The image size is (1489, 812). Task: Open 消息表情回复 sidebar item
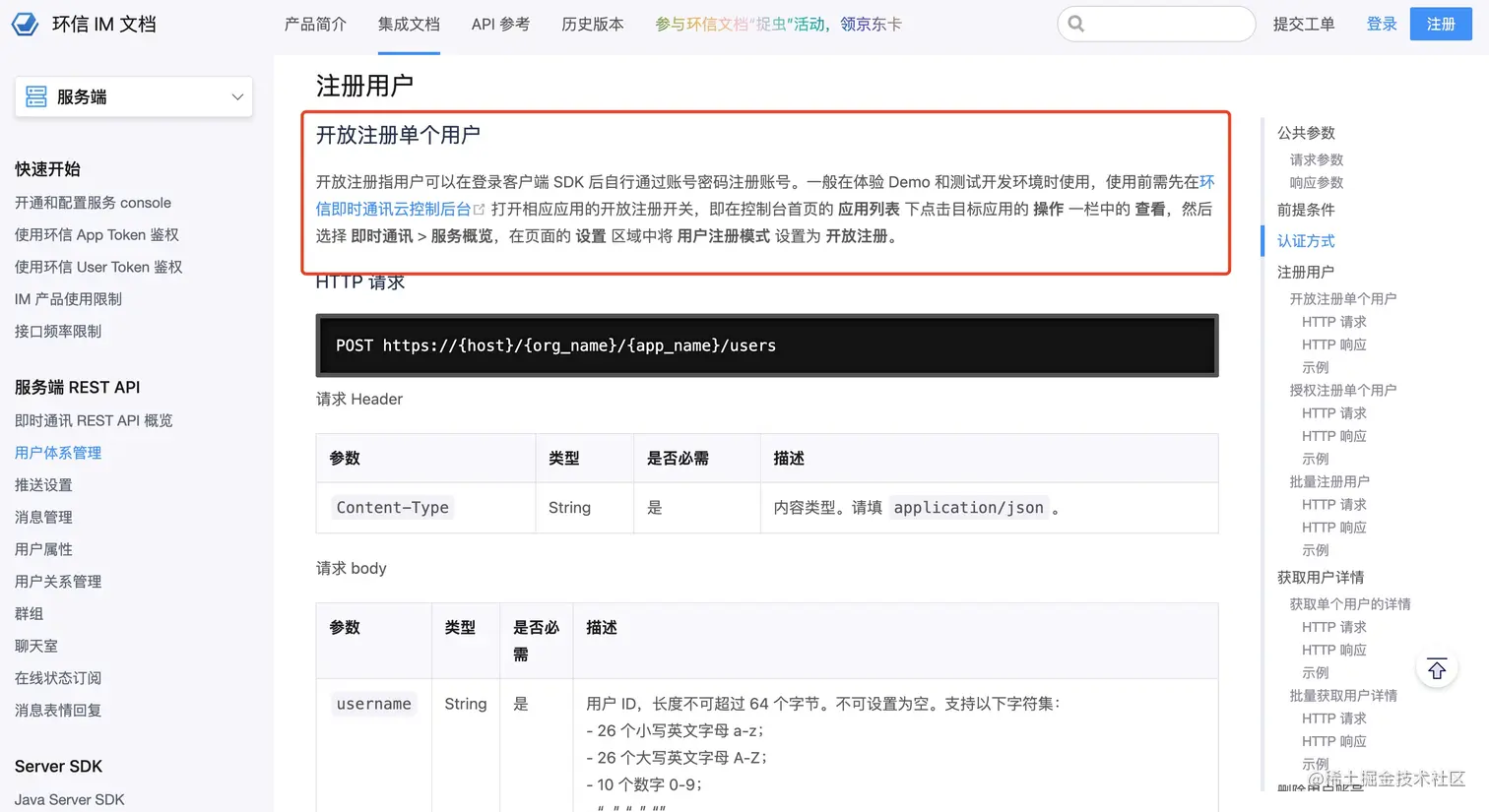point(58,711)
